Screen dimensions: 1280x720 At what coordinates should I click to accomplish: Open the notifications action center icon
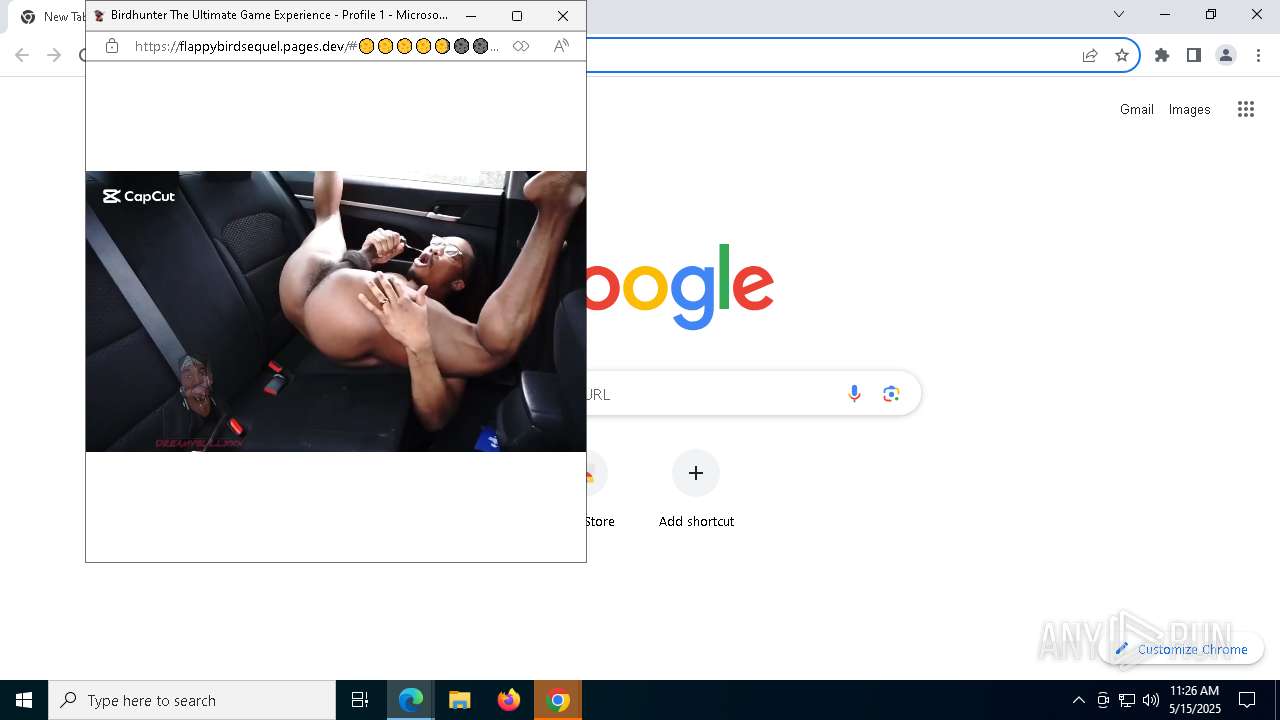pos(1247,700)
